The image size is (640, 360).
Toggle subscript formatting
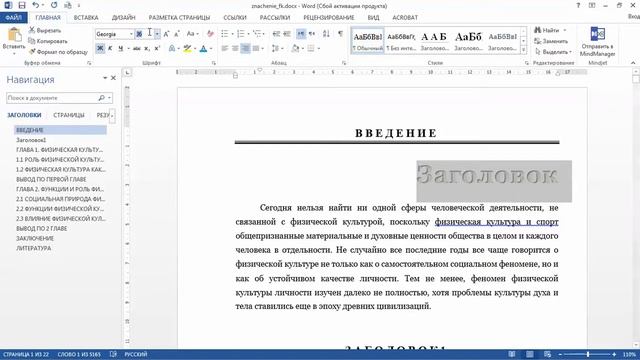pyautogui.click(x=147, y=49)
